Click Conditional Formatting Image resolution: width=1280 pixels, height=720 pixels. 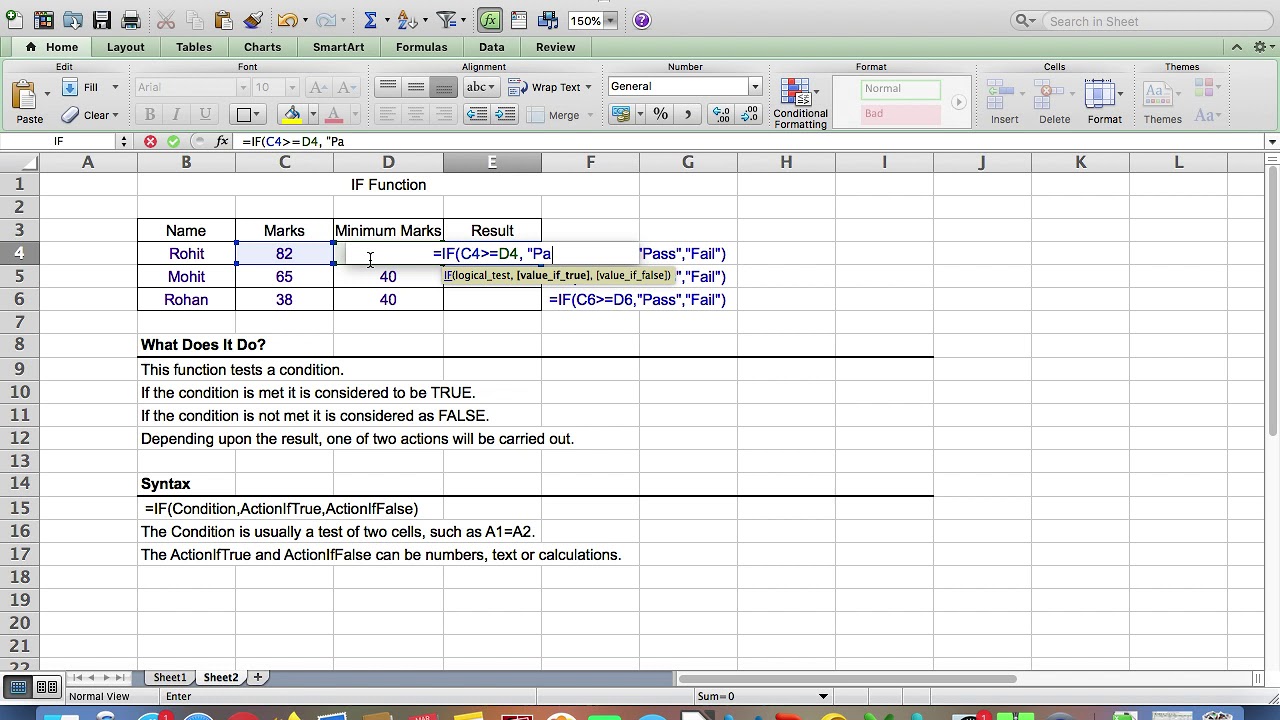[800, 103]
